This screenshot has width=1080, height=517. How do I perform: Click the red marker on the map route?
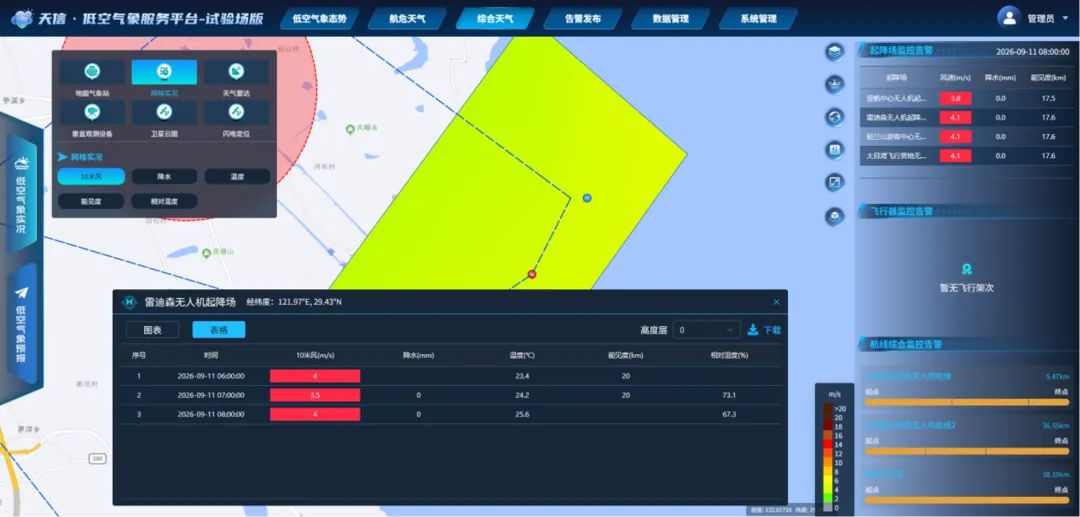tap(532, 274)
